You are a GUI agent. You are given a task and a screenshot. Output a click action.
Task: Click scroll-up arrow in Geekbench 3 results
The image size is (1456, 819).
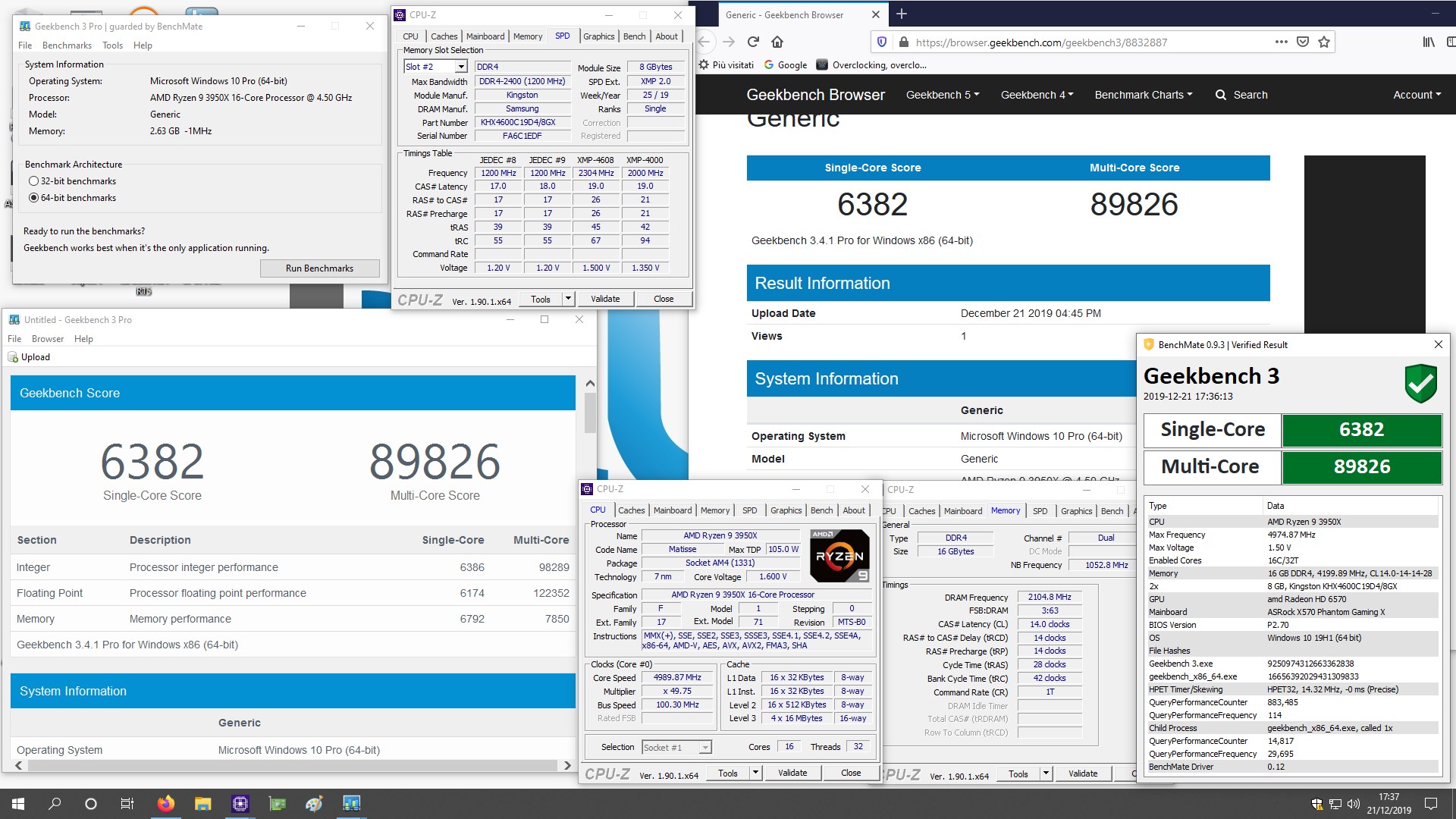[x=590, y=384]
